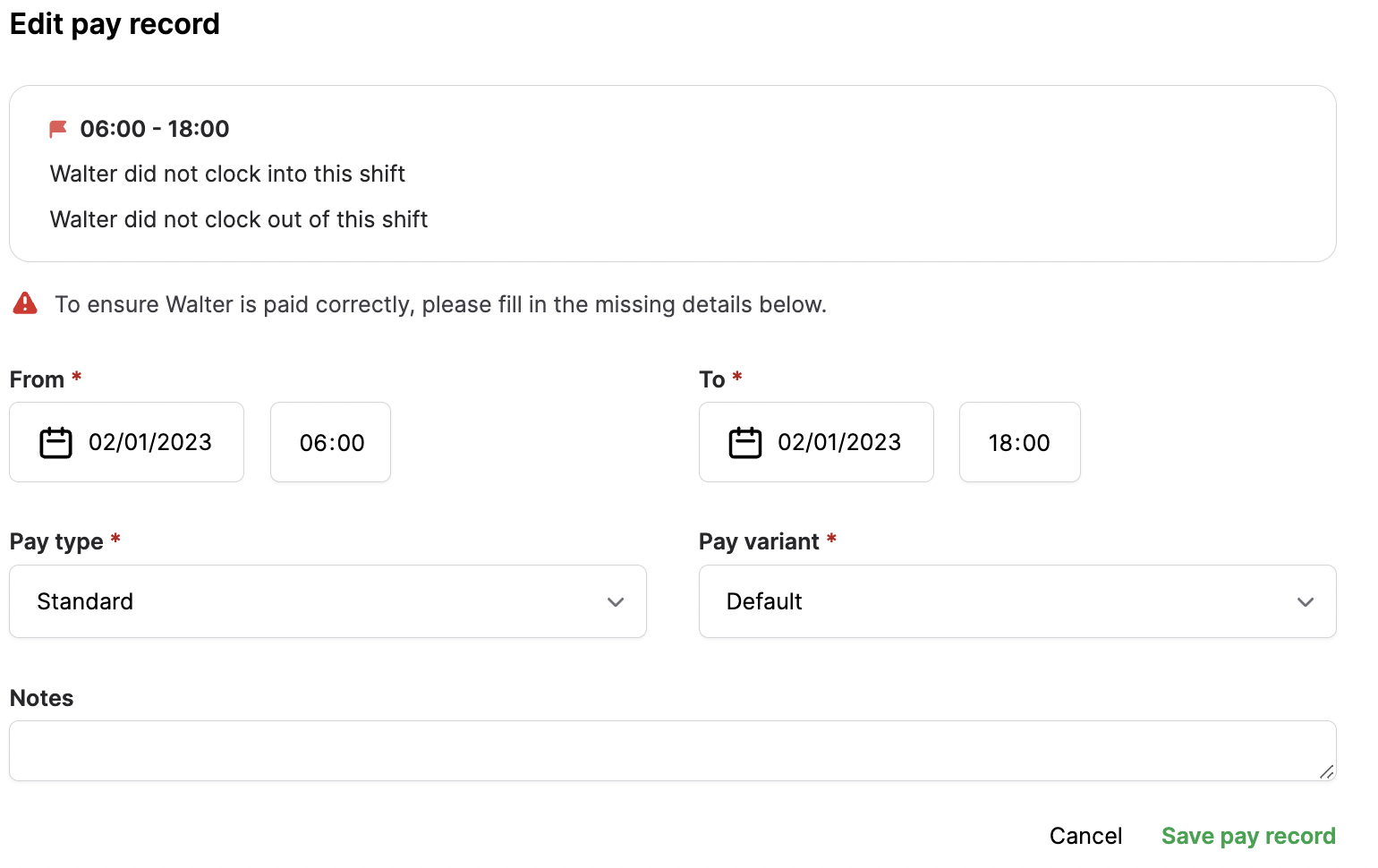Open the Pay type Standard dropdown
This screenshot has width=1378, height=868.
tap(327, 601)
